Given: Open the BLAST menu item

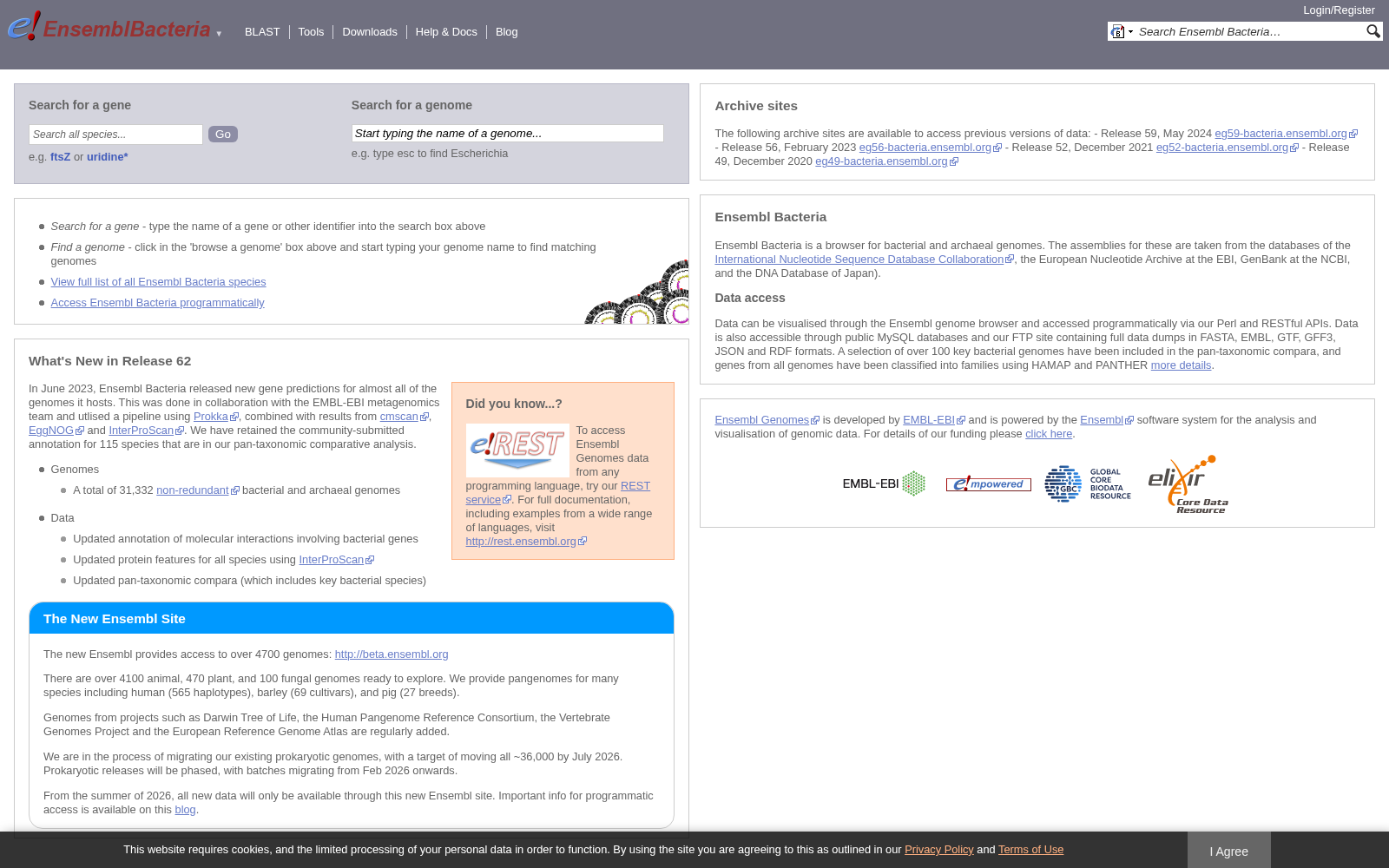Looking at the screenshot, I should point(262,32).
